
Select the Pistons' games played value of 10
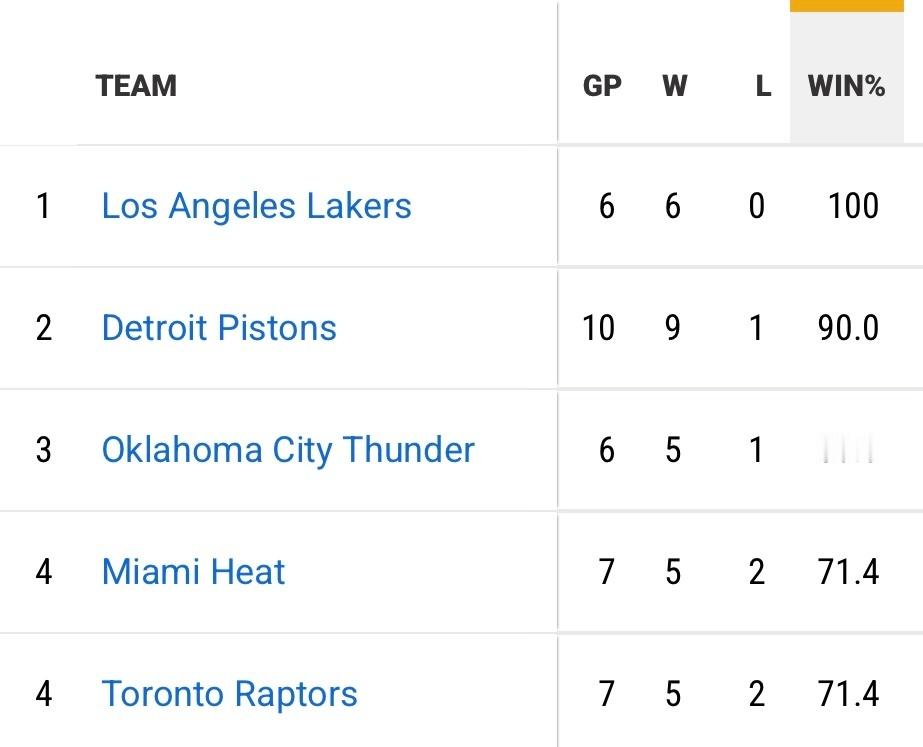click(x=599, y=328)
